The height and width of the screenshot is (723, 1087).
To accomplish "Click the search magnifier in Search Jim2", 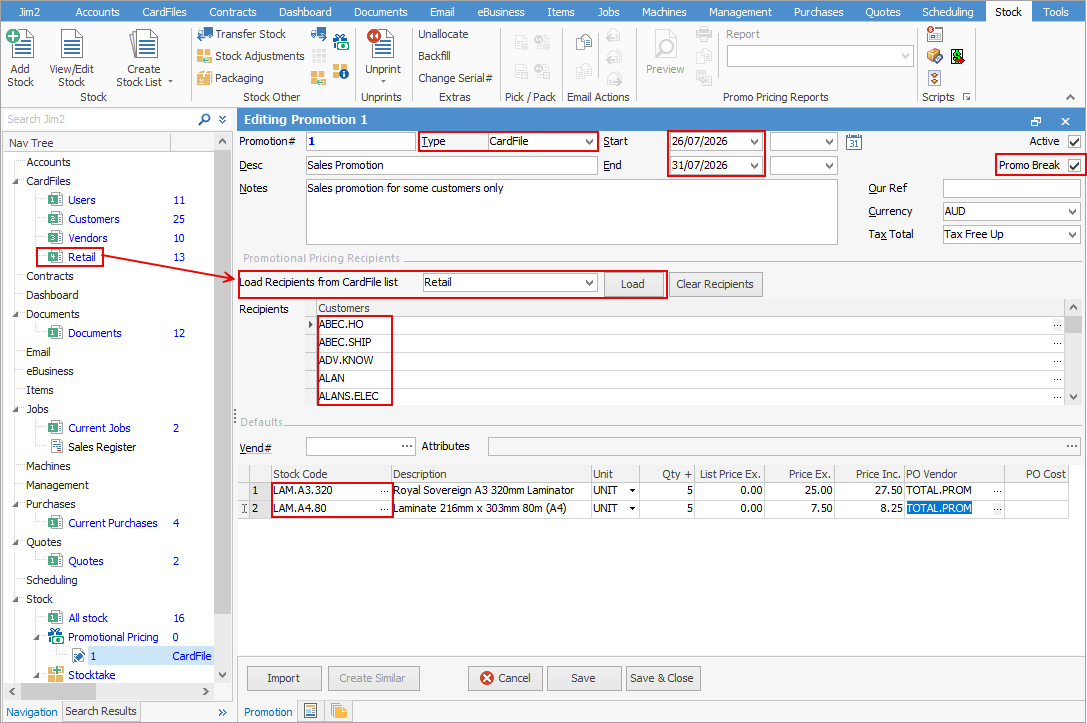I will click(204, 119).
